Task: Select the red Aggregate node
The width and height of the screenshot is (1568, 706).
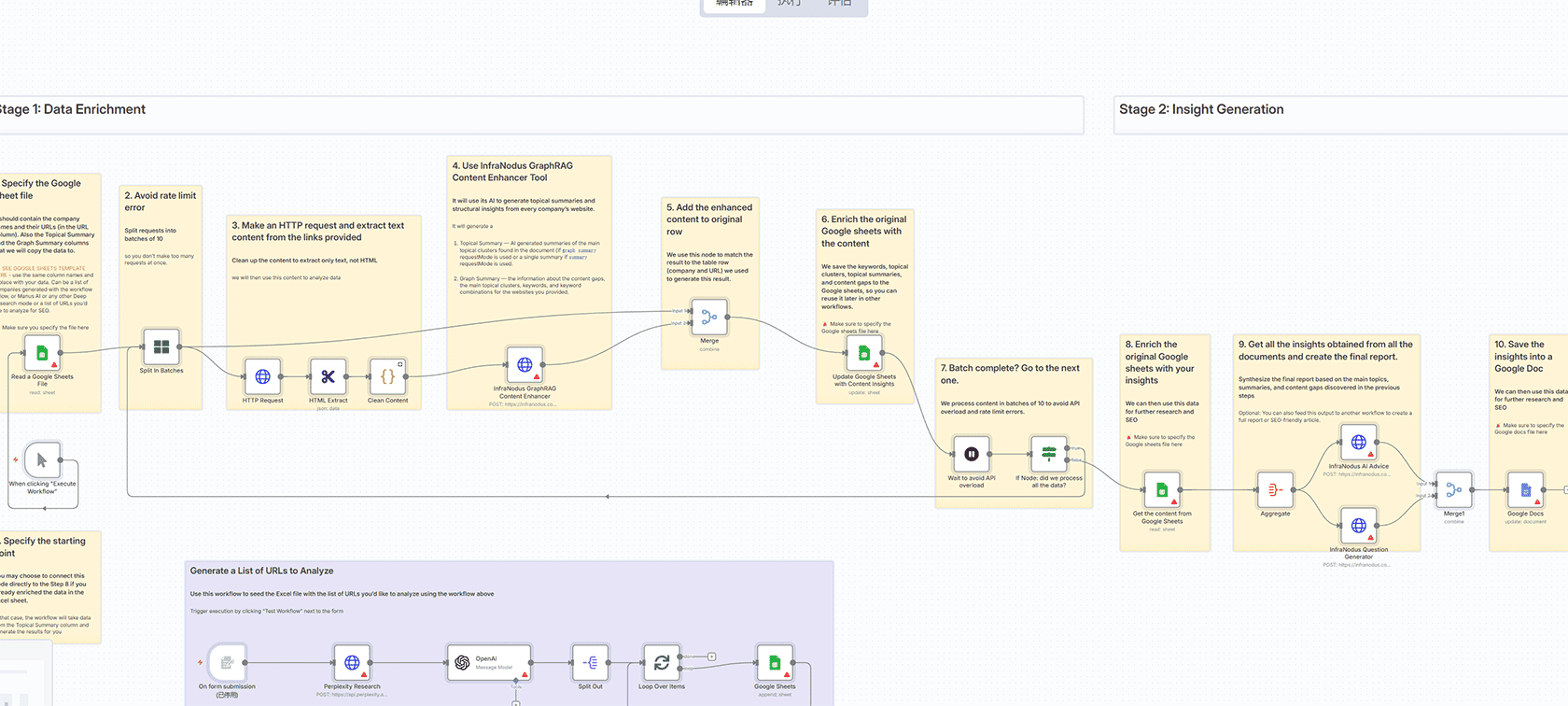Action: tap(1275, 489)
